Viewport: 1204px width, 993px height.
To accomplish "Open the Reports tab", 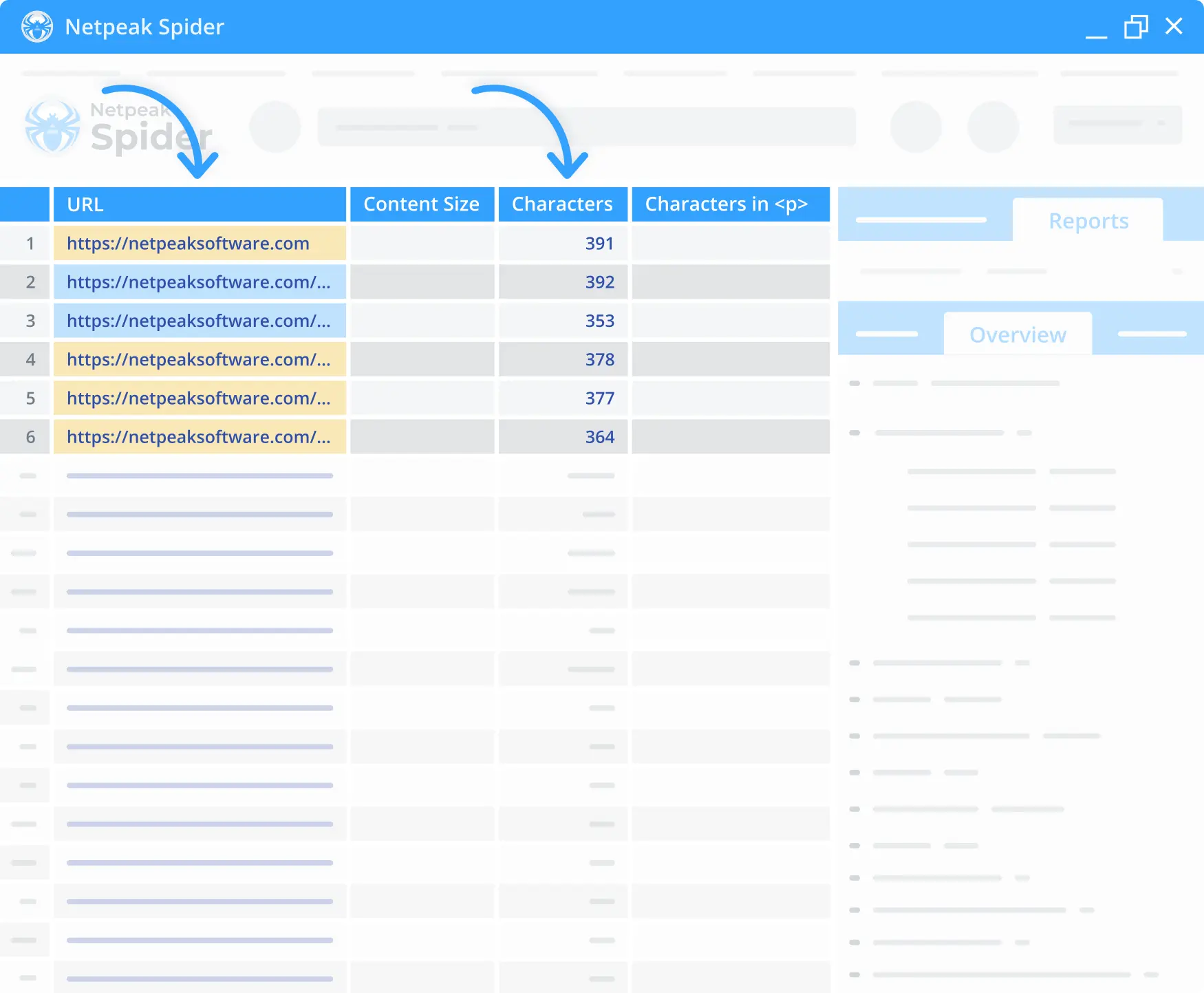I will [1088, 220].
